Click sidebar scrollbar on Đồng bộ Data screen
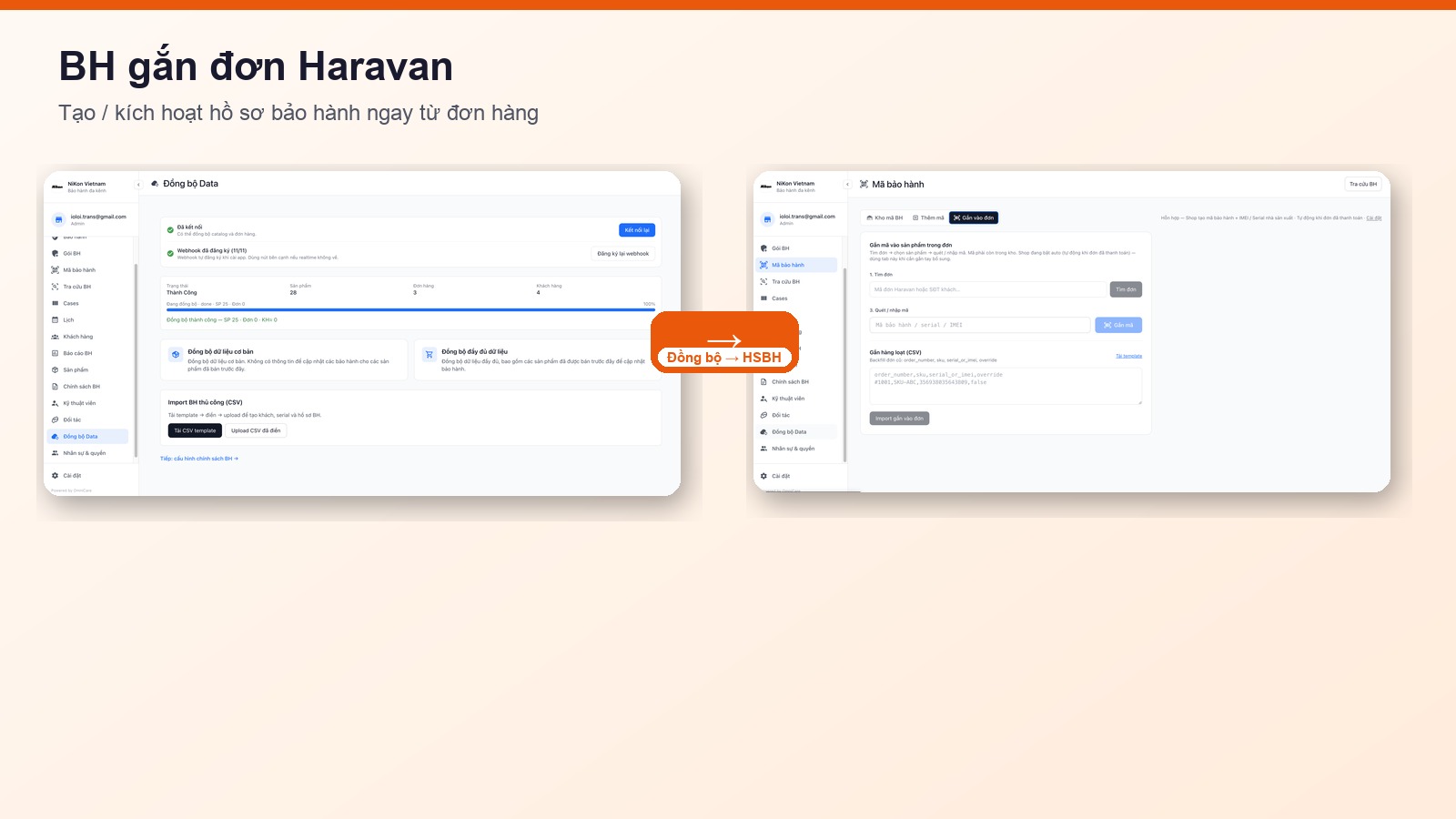The image size is (1456, 819). click(136, 359)
